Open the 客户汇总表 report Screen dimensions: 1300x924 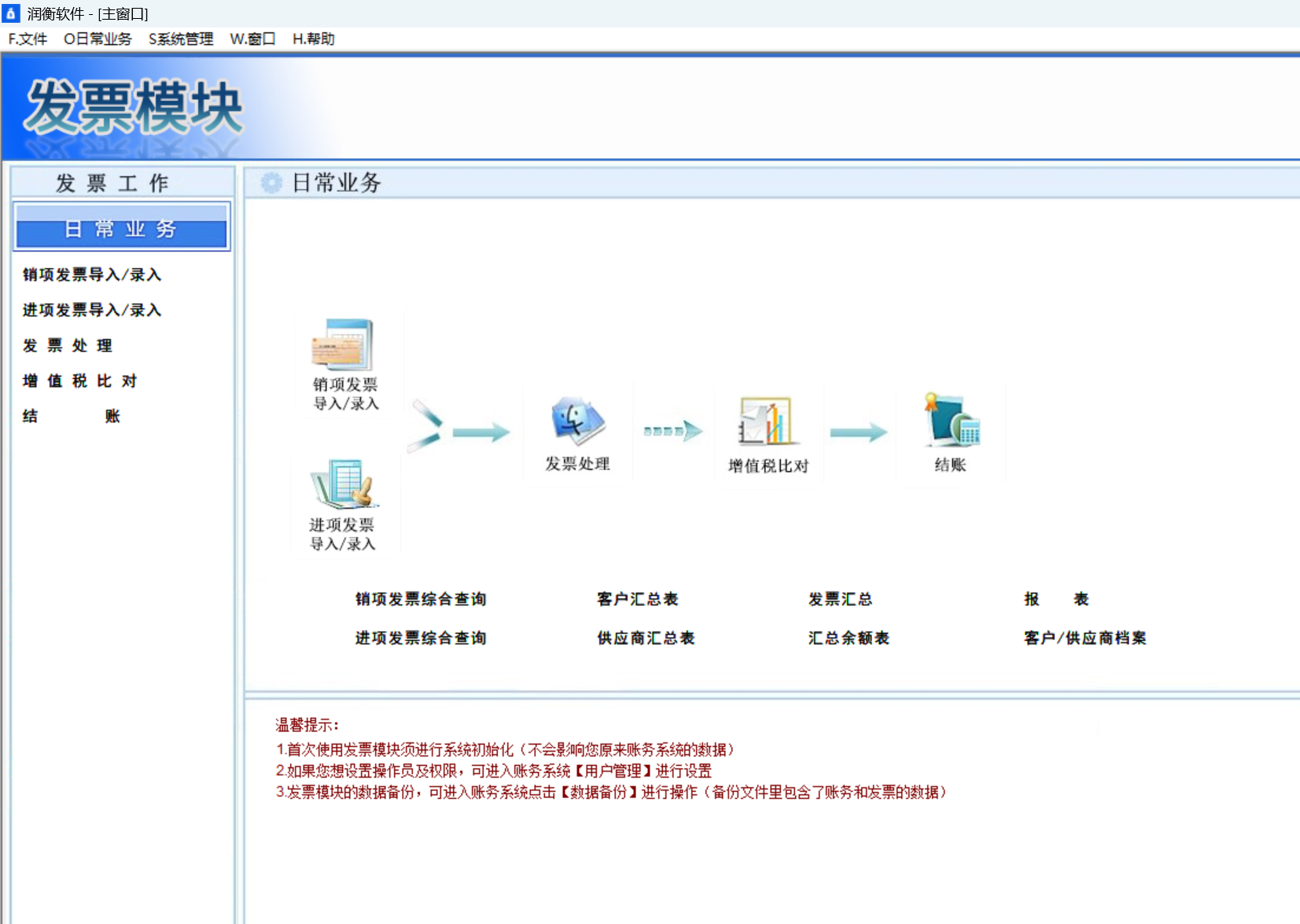(638, 599)
